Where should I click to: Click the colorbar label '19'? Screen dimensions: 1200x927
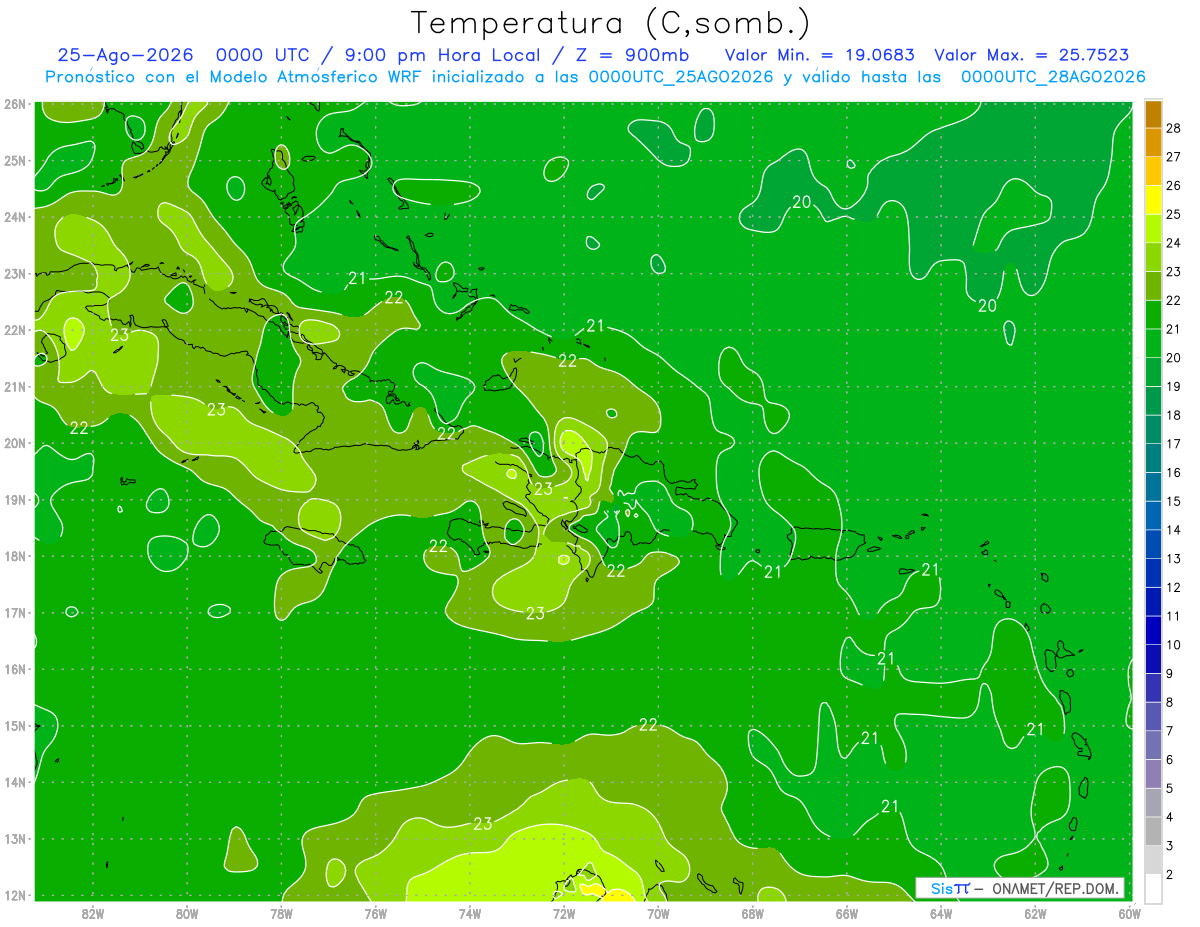tap(1174, 387)
